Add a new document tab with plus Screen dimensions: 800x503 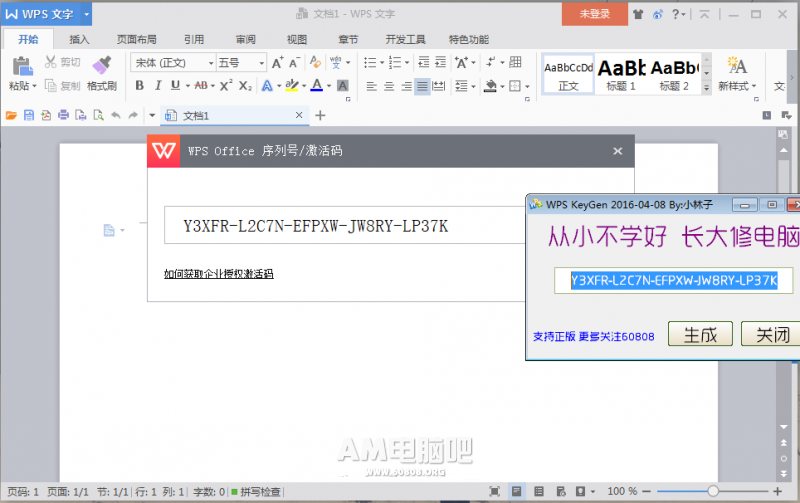320,115
